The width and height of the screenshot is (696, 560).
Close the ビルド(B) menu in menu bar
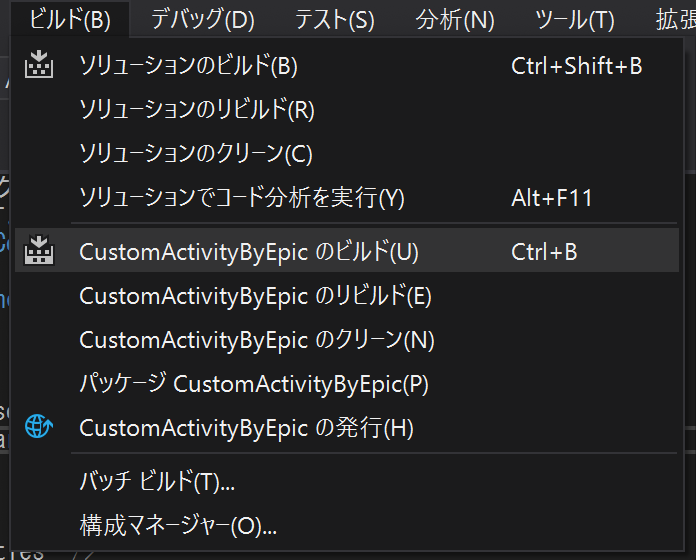pyautogui.click(x=70, y=19)
